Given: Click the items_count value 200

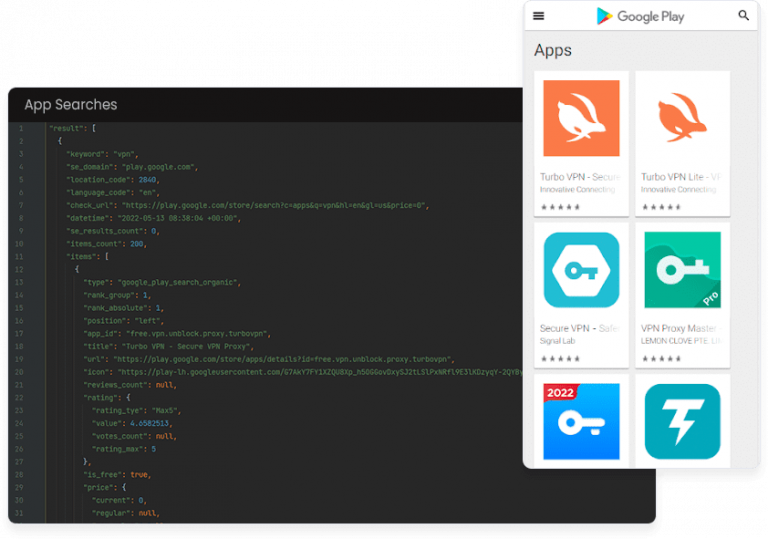Looking at the screenshot, I should coord(137,244).
